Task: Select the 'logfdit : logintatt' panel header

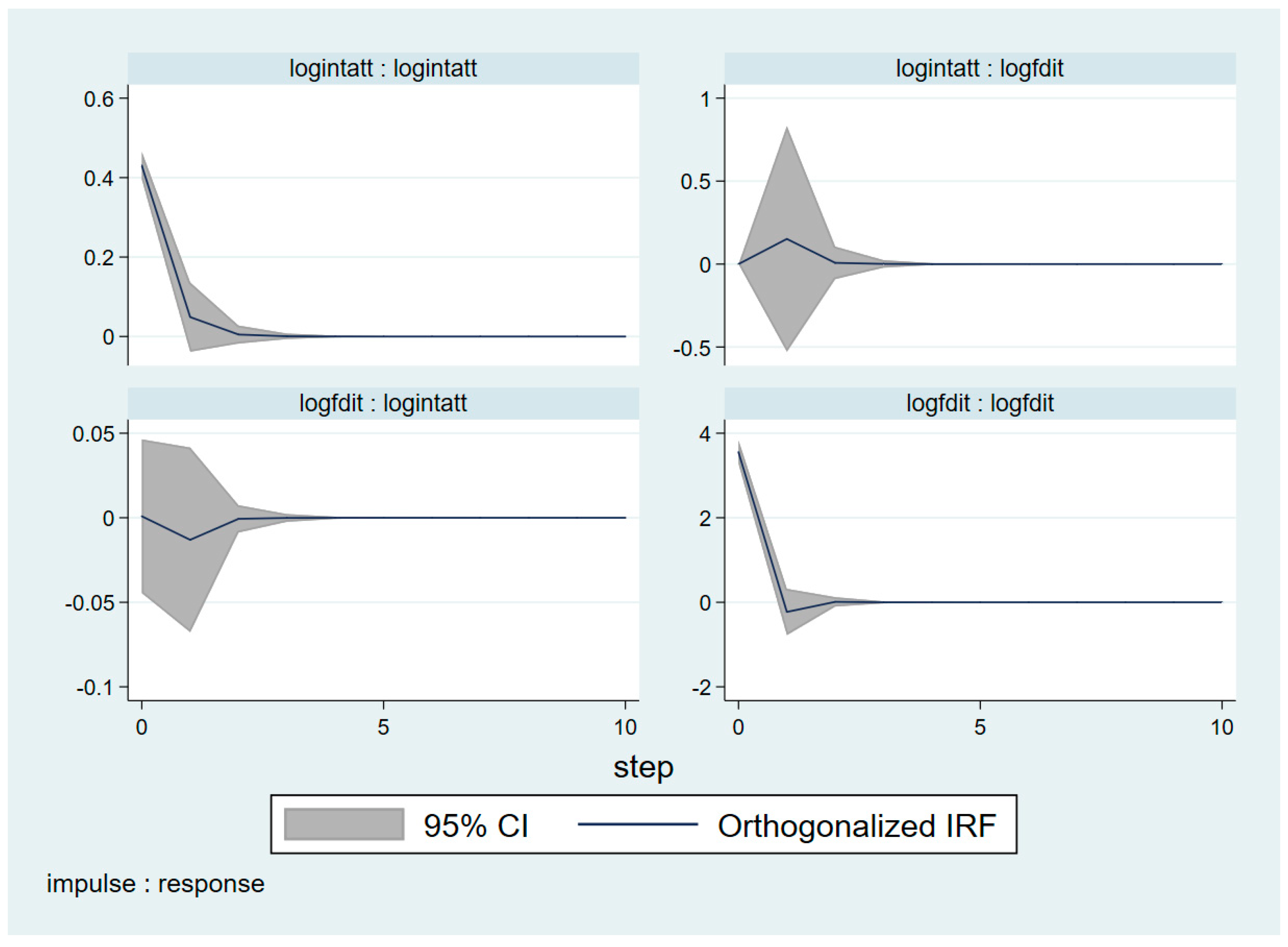Action: click(383, 403)
